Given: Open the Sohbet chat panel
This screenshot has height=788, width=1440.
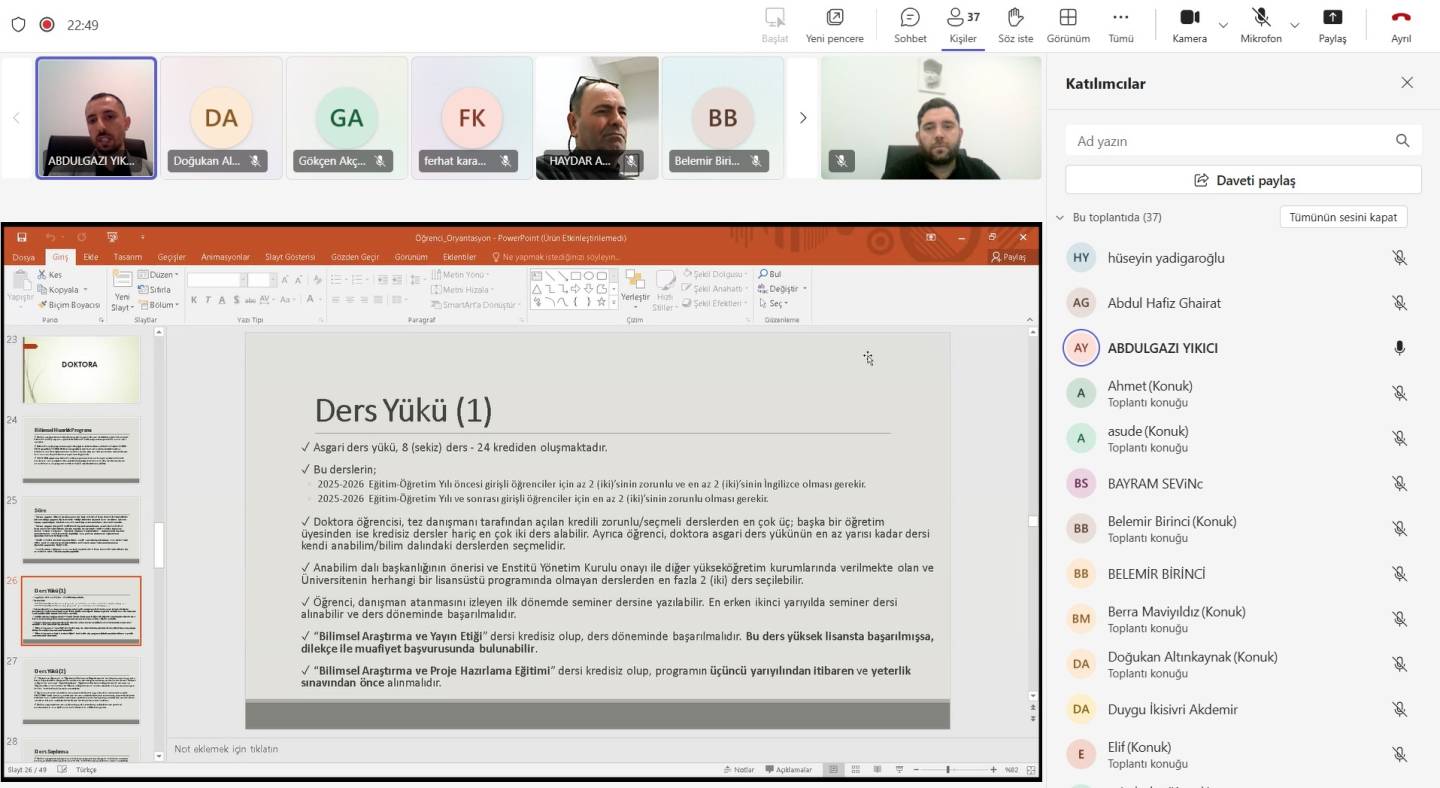Looking at the screenshot, I should click(910, 18).
